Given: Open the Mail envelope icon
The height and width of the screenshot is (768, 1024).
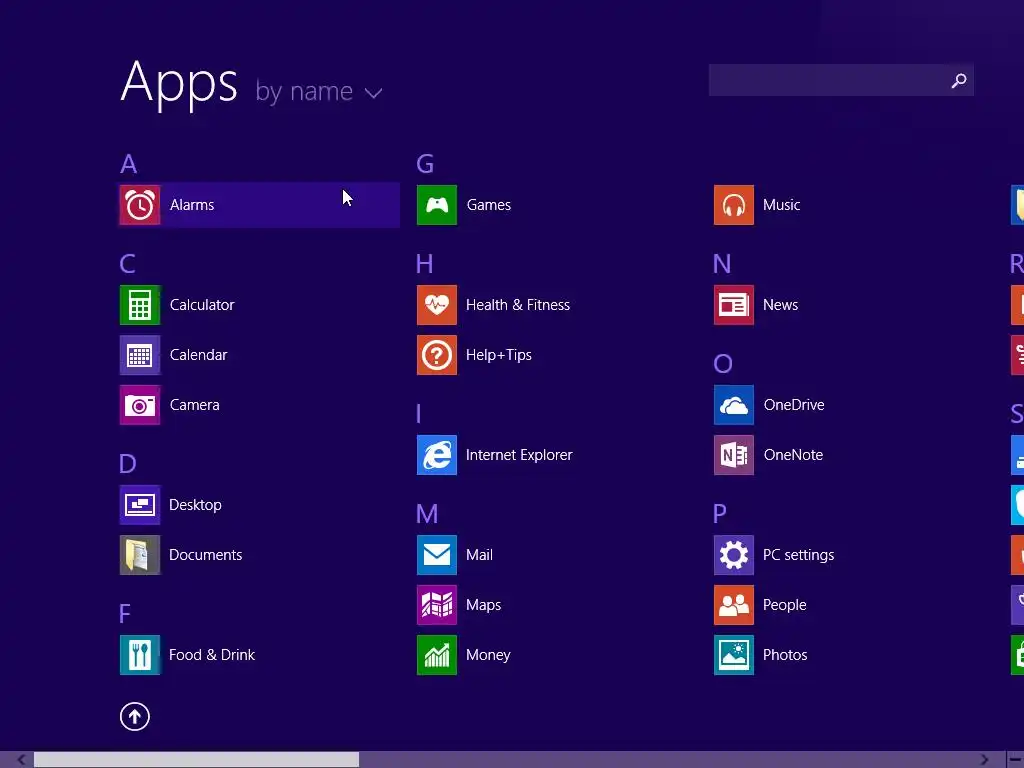Looking at the screenshot, I should tap(437, 555).
